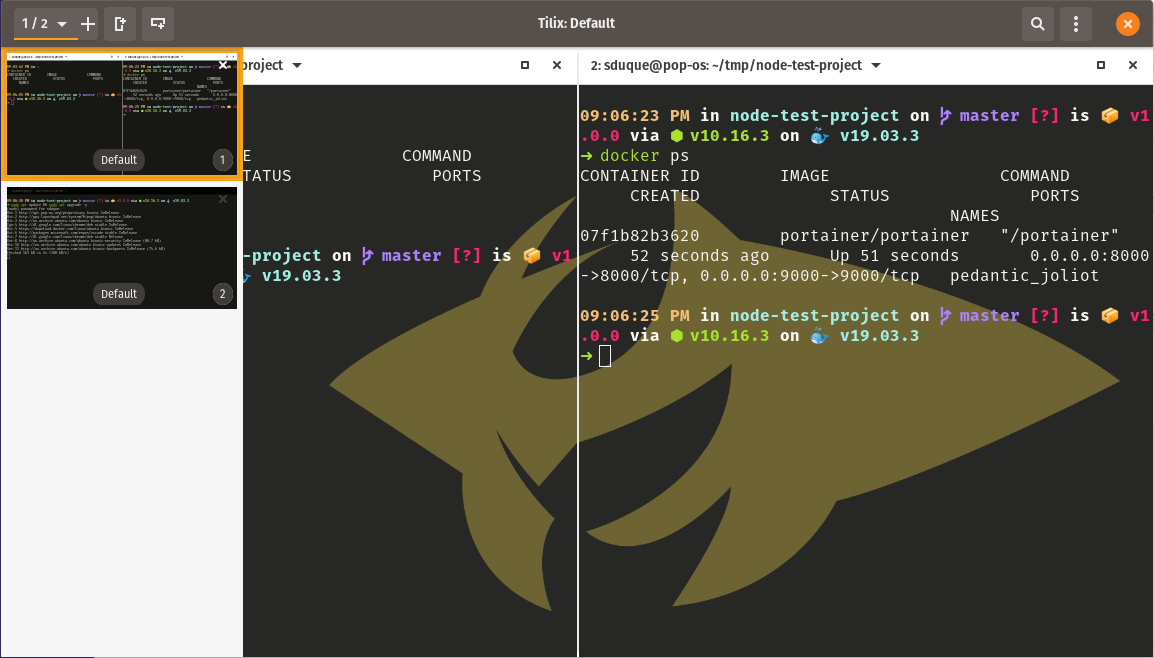This screenshot has height=658, width=1154.
Task: Click the Default label on session 1
Action: [118, 160]
